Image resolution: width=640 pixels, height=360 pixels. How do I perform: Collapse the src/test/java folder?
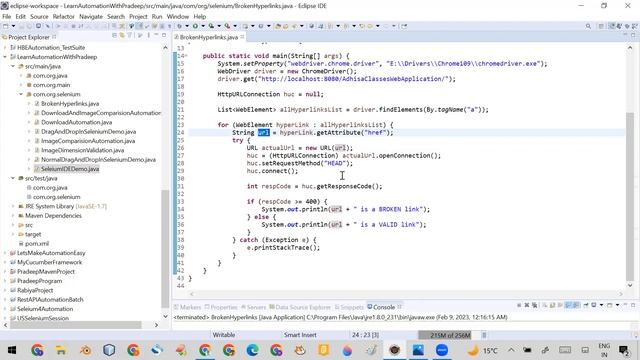coord(13,178)
